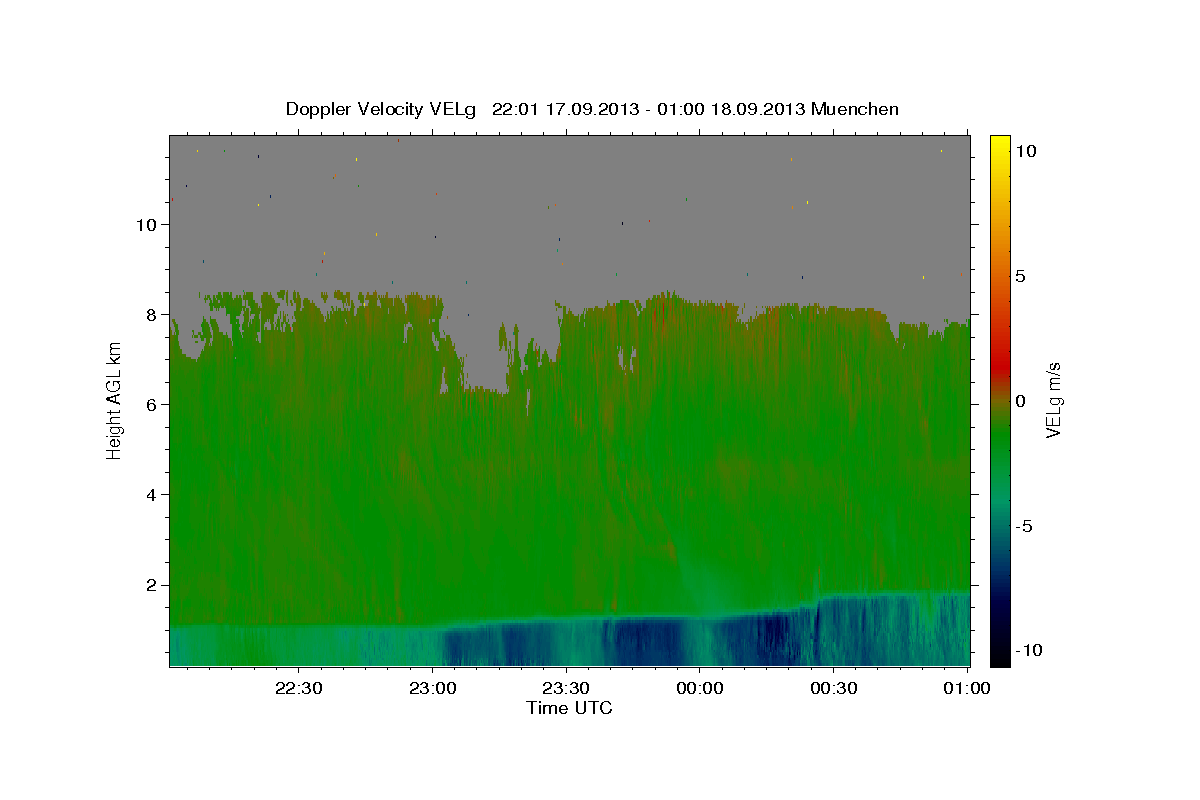Image resolution: width=1200 pixels, height=800 pixels.
Task: Click the red section of the colorbar
Action: point(999,368)
